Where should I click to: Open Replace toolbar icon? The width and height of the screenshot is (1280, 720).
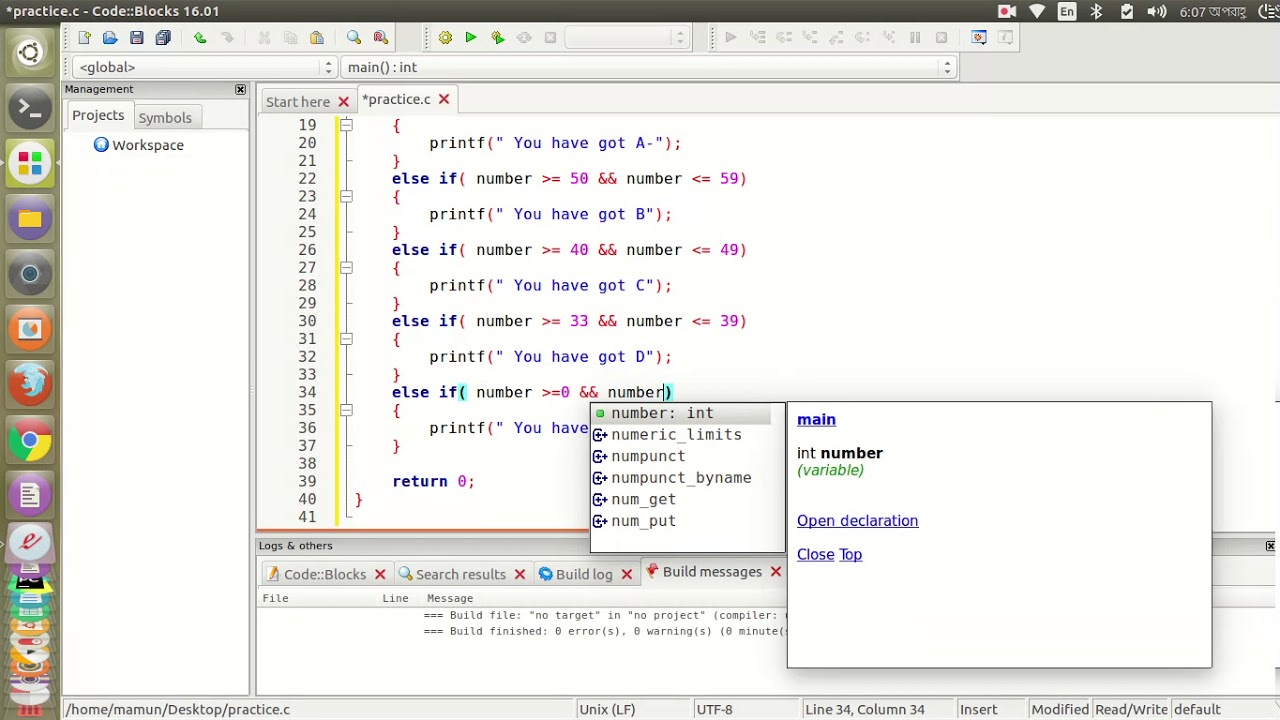tap(380, 38)
